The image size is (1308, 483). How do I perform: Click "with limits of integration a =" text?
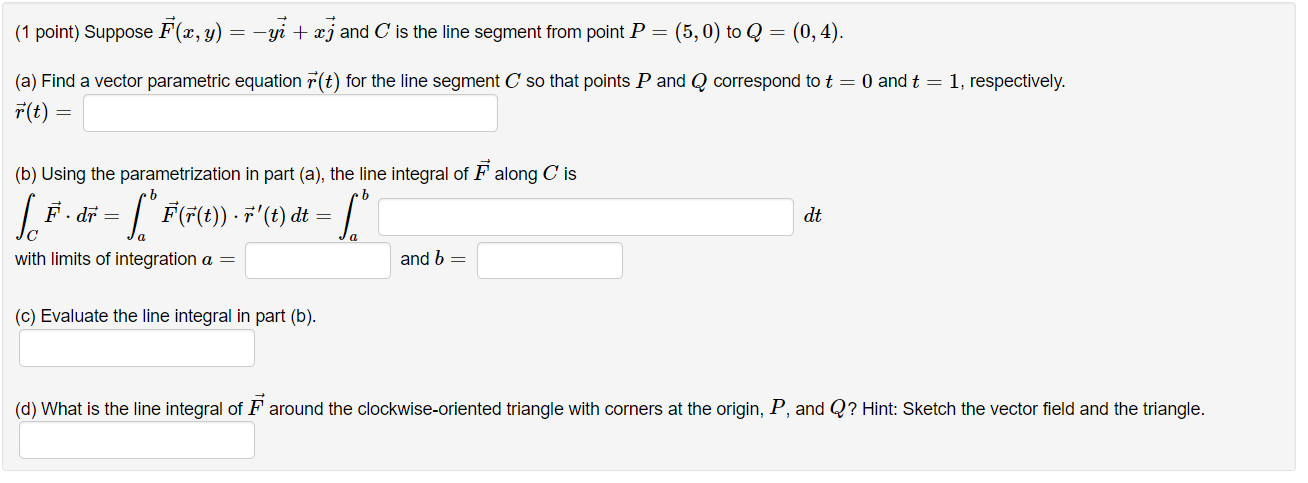tap(125, 259)
